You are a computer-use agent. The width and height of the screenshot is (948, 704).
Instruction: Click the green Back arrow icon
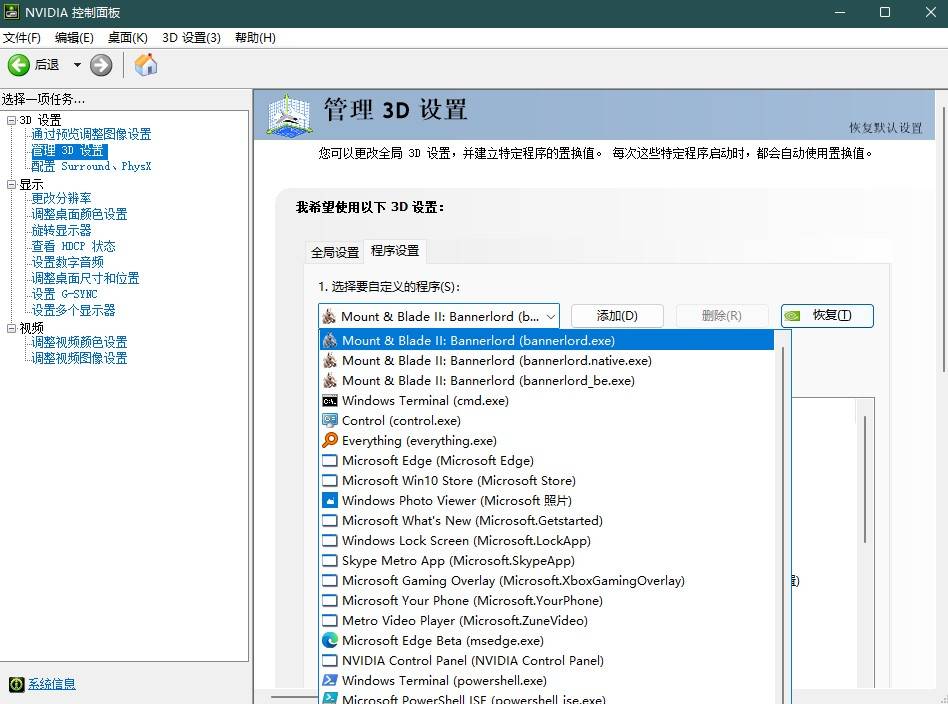pyautogui.click(x=18, y=65)
